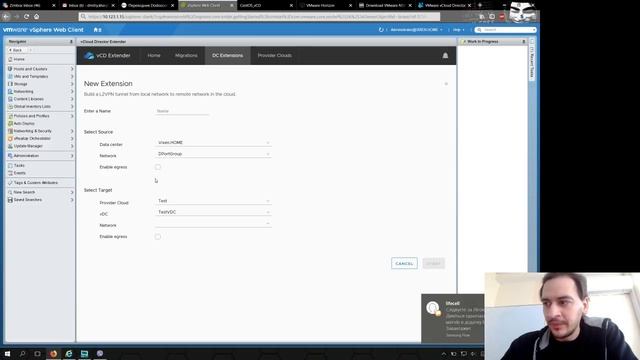Enable egress for the target network
Image resolution: width=640 pixels, height=360 pixels.
coord(158,237)
